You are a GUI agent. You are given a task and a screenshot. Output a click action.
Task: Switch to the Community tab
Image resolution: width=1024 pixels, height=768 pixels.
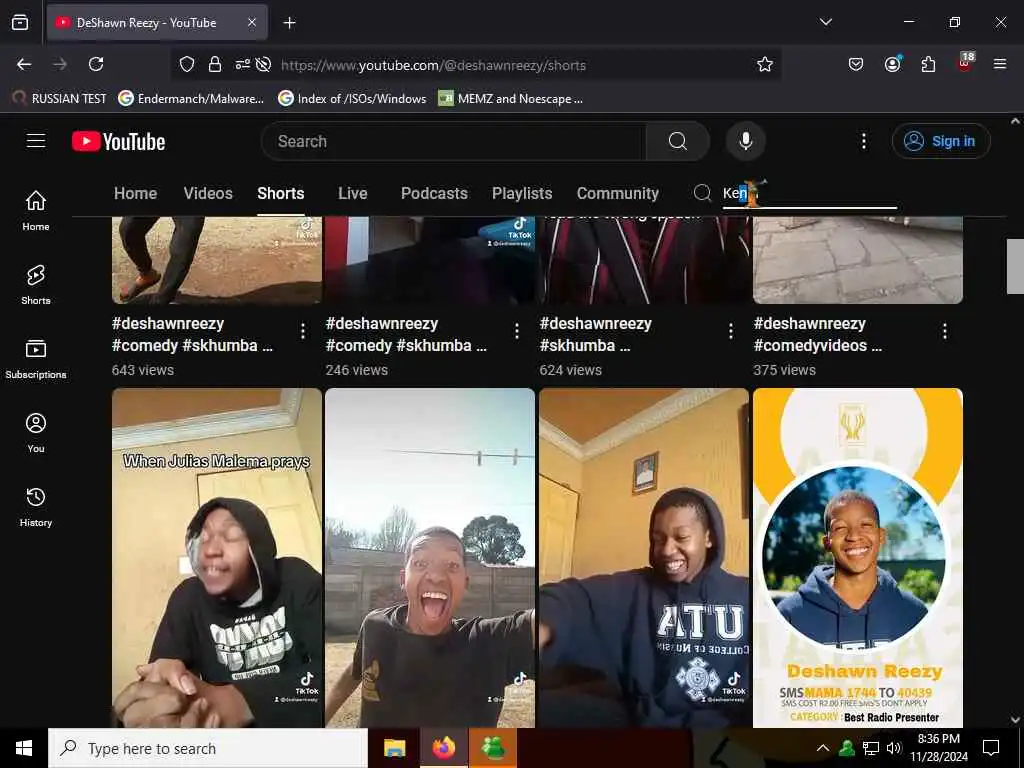tap(618, 193)
